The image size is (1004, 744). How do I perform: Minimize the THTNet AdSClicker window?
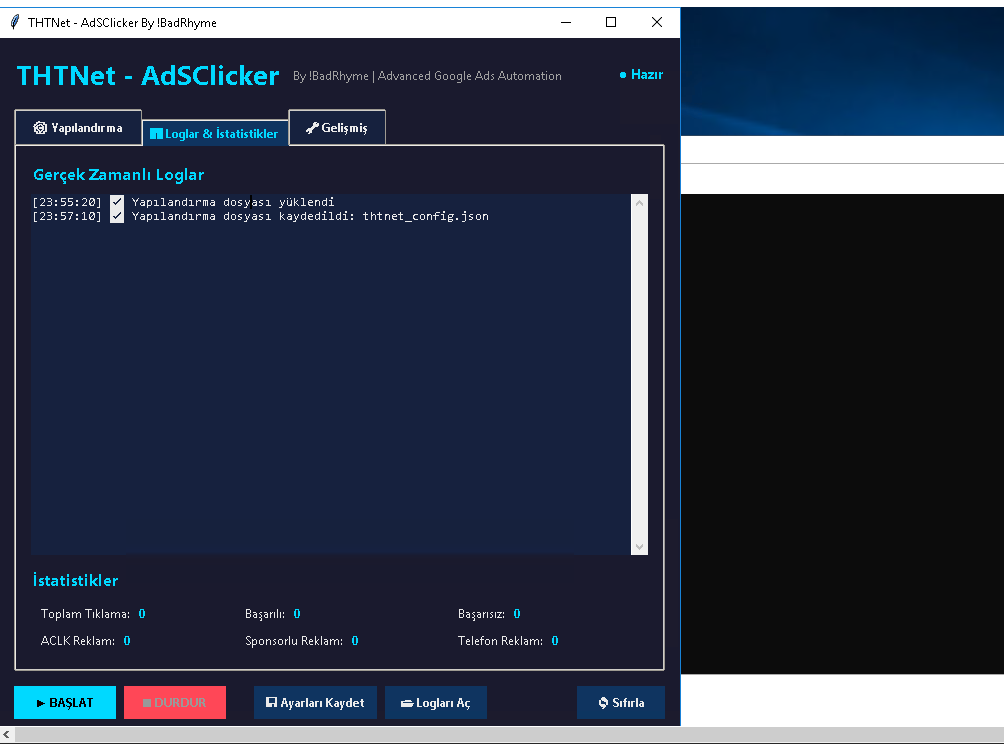point(566,22)
